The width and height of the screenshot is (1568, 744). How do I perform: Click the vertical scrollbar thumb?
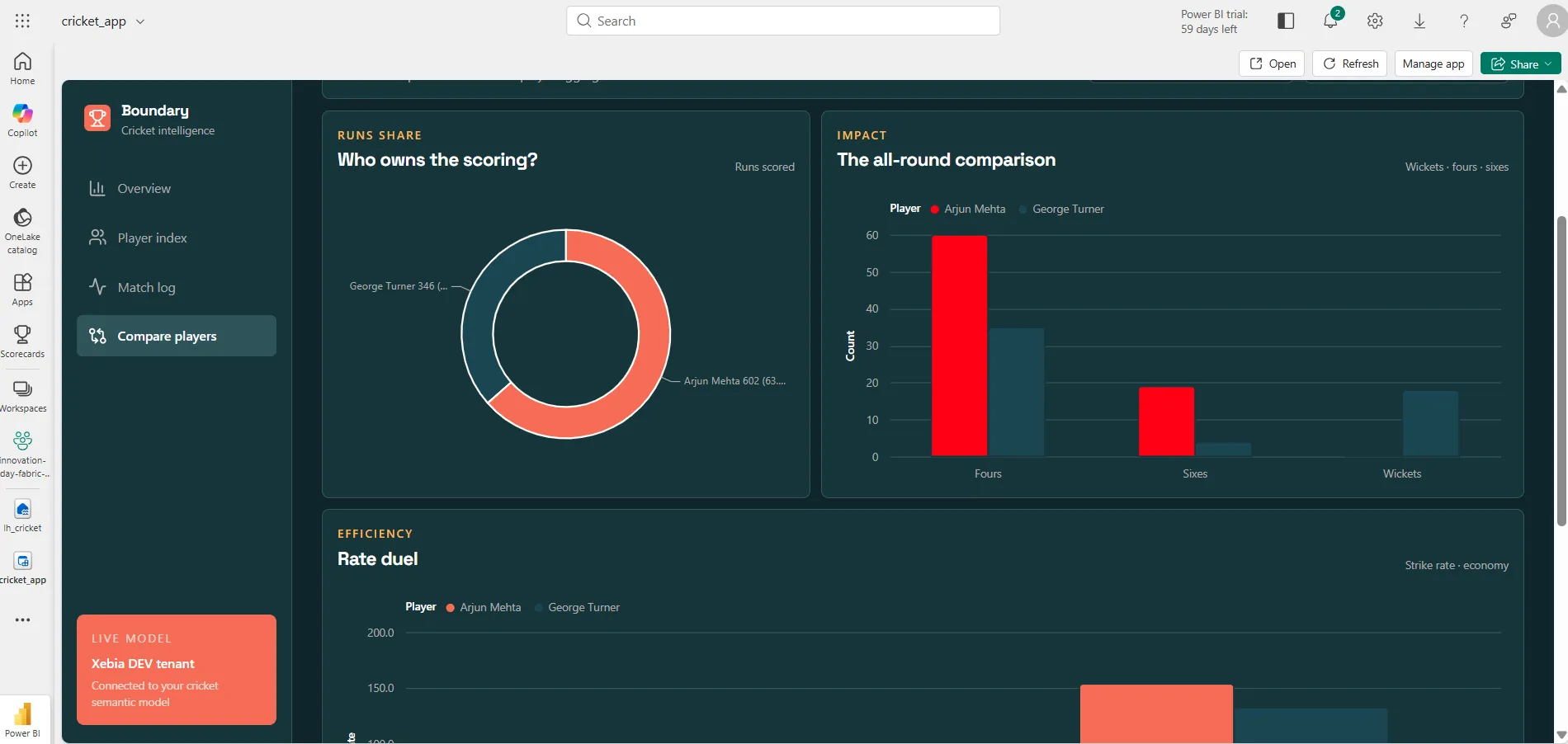point(1561,371)
